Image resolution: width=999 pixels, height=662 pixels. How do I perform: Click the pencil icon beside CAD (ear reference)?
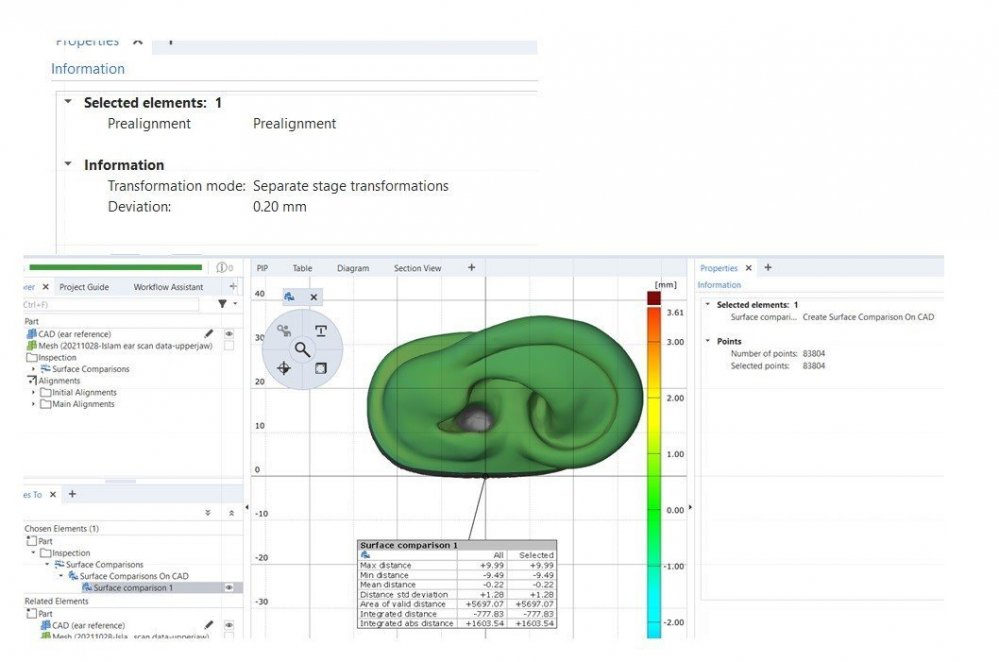click(x=209, y=334)
